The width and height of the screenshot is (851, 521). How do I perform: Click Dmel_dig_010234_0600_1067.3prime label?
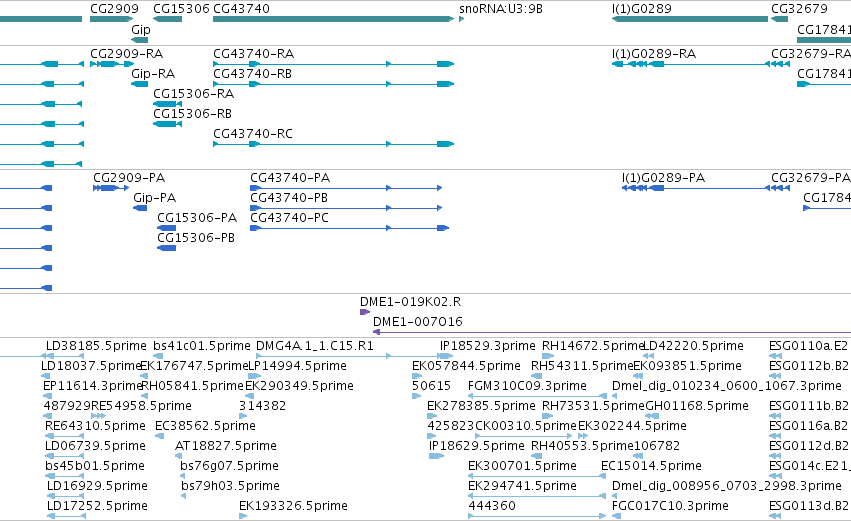pos(727,386)
